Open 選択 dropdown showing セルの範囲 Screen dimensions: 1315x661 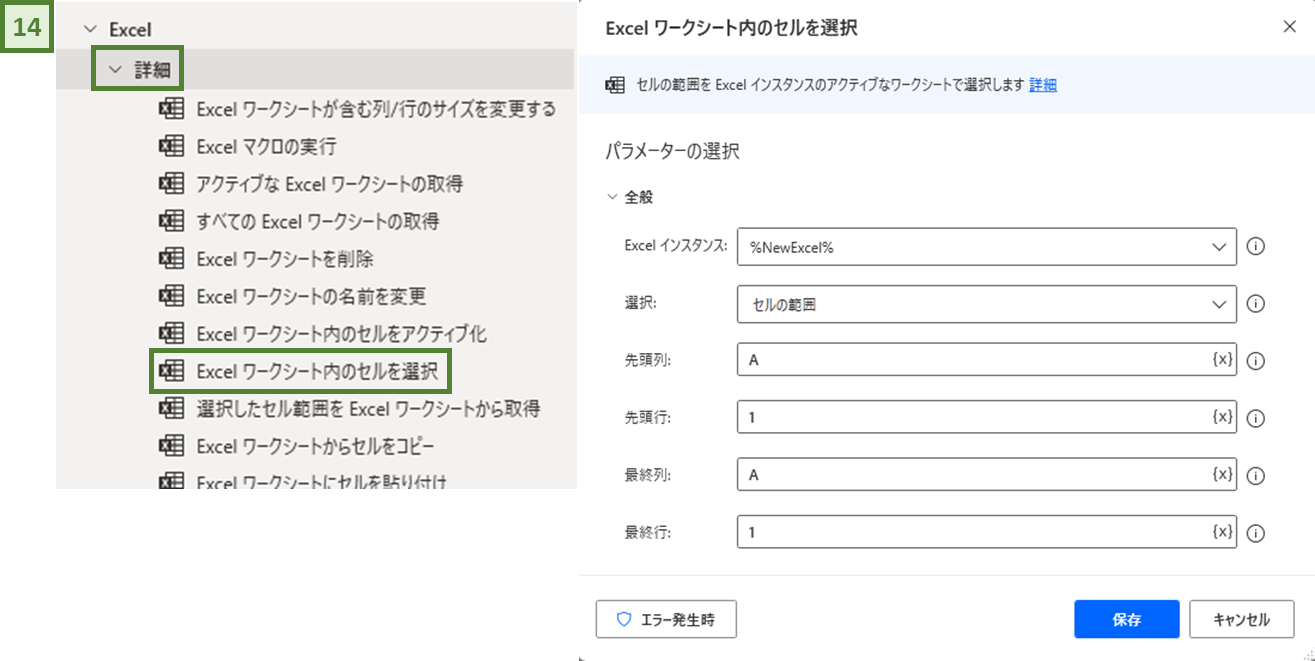point(986,304)
